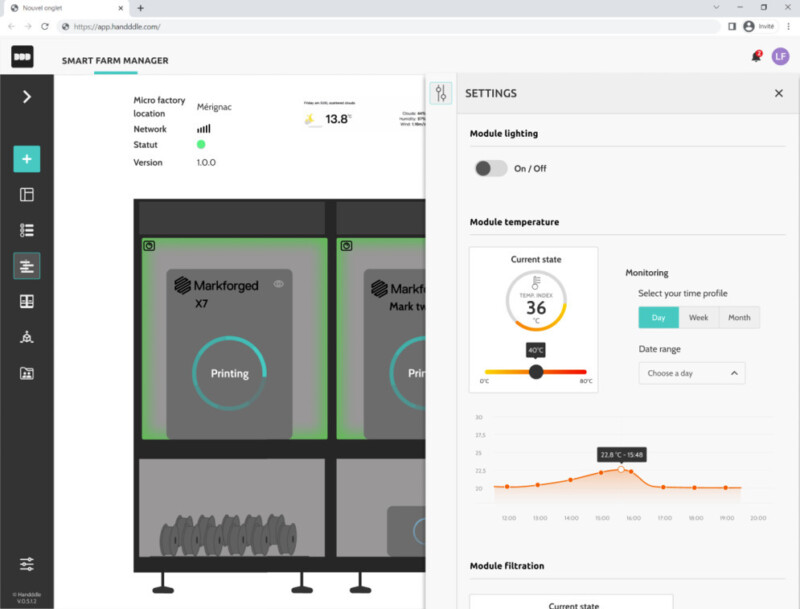Open the LF user avatar menu
The image size is (800, 609).
coord(780,57)
